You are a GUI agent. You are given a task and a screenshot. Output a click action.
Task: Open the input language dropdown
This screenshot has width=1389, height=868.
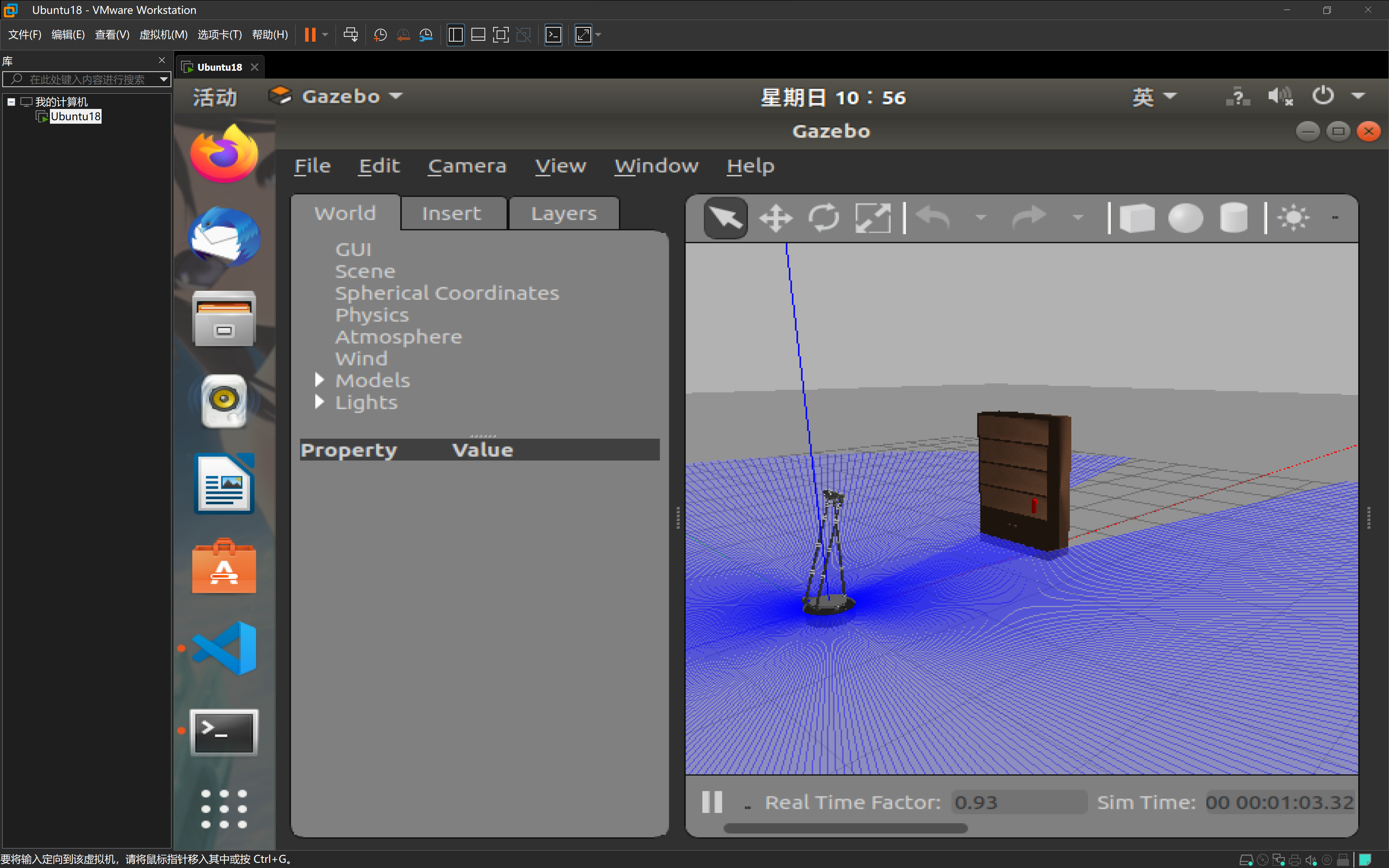coord(1154,96)
